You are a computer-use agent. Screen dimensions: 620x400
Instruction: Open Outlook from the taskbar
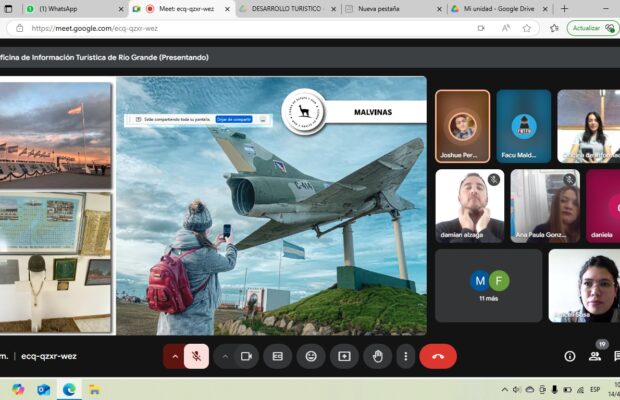pyautogui.click(x=44, y=390)
